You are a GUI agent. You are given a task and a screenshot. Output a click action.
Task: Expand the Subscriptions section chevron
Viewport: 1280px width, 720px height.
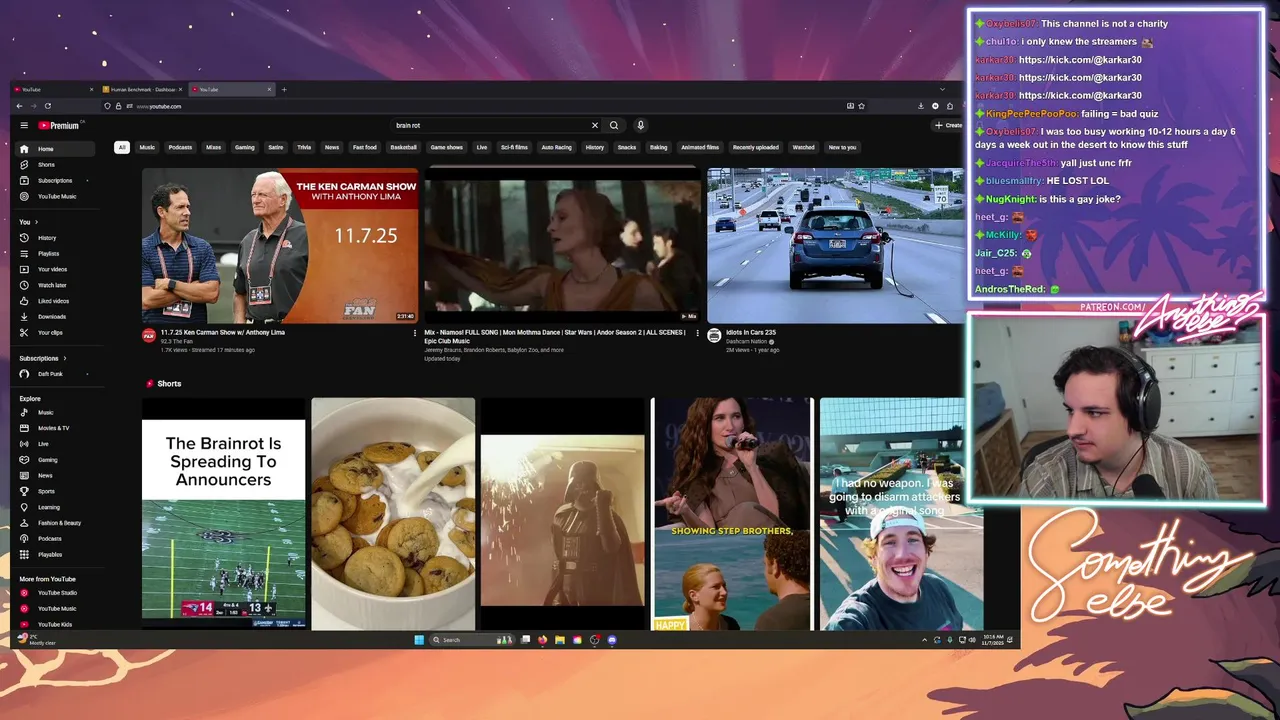65,358
